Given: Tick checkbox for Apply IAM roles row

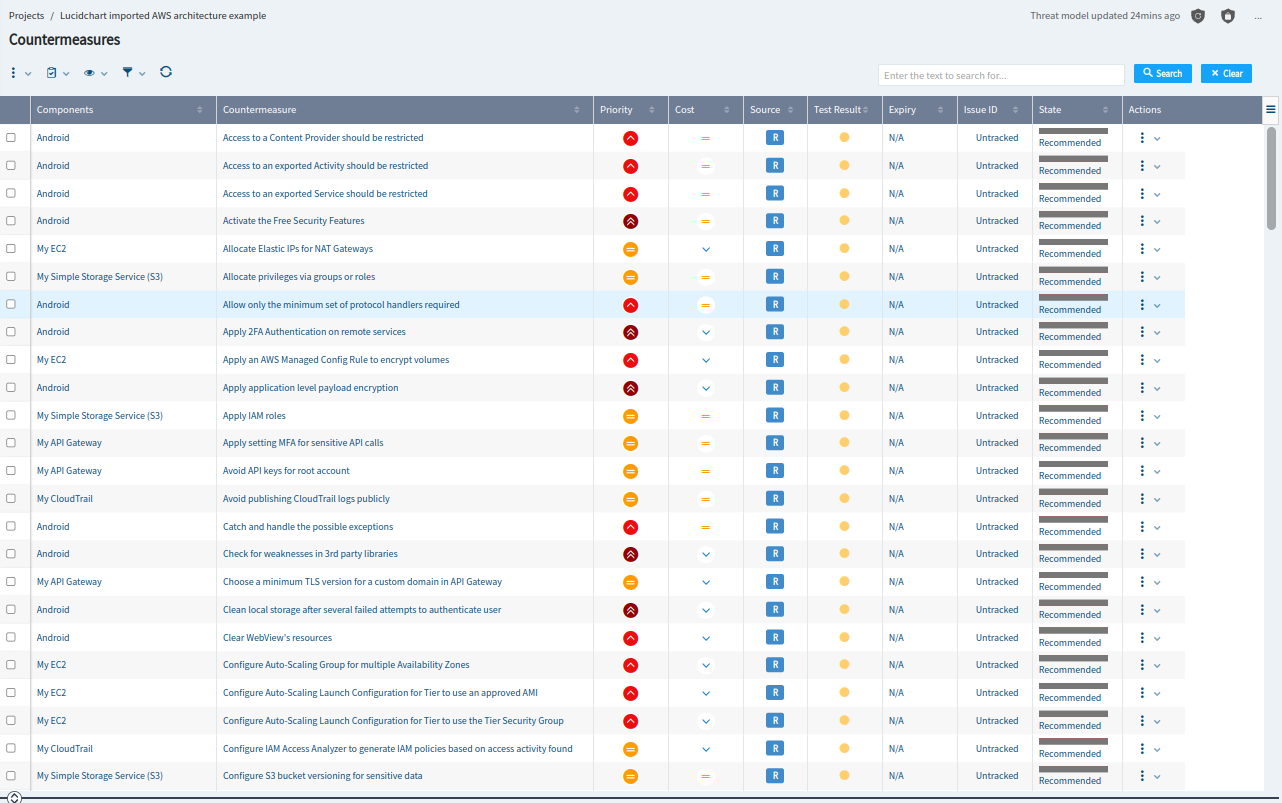Looking at the screenshot, I should coord(11,415).
